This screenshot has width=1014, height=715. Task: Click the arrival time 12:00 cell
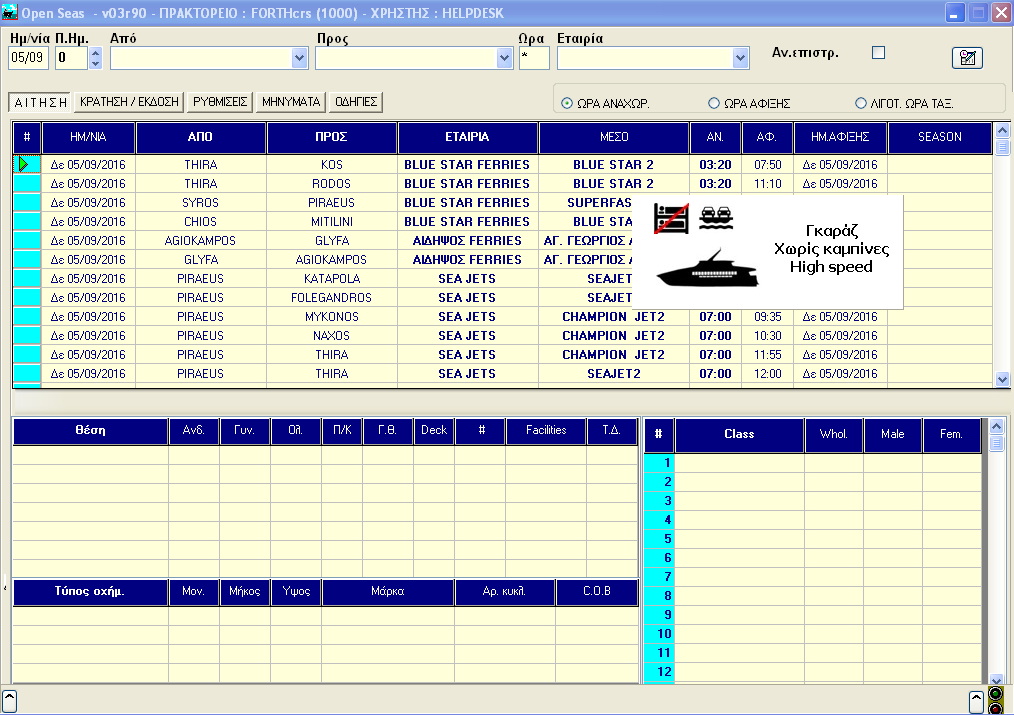pyautogui.click(x=768, y=374)
